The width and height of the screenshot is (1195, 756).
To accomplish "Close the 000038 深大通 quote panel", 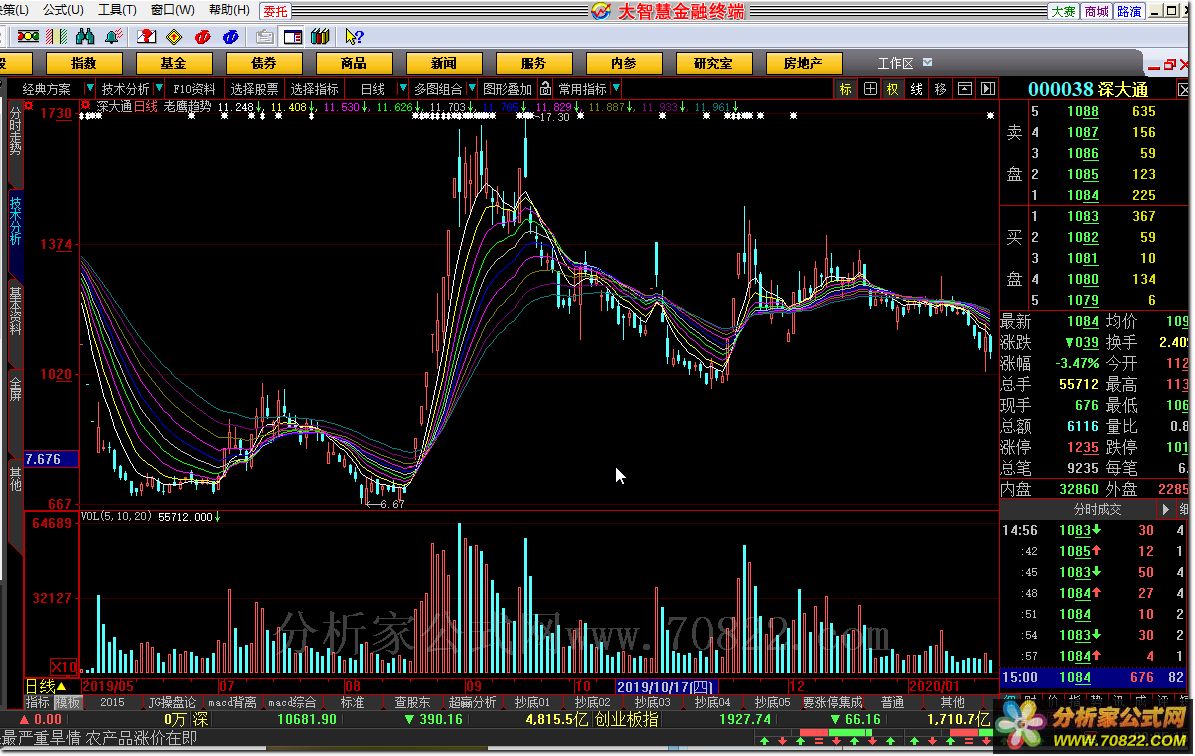I will click(1184, 90).
